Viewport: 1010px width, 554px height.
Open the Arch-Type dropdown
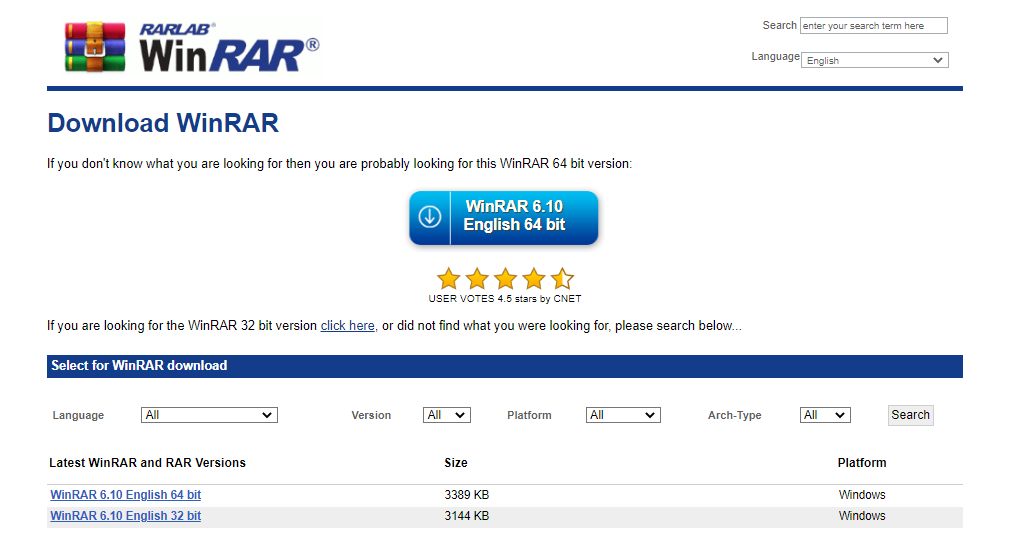pos(825,416)
